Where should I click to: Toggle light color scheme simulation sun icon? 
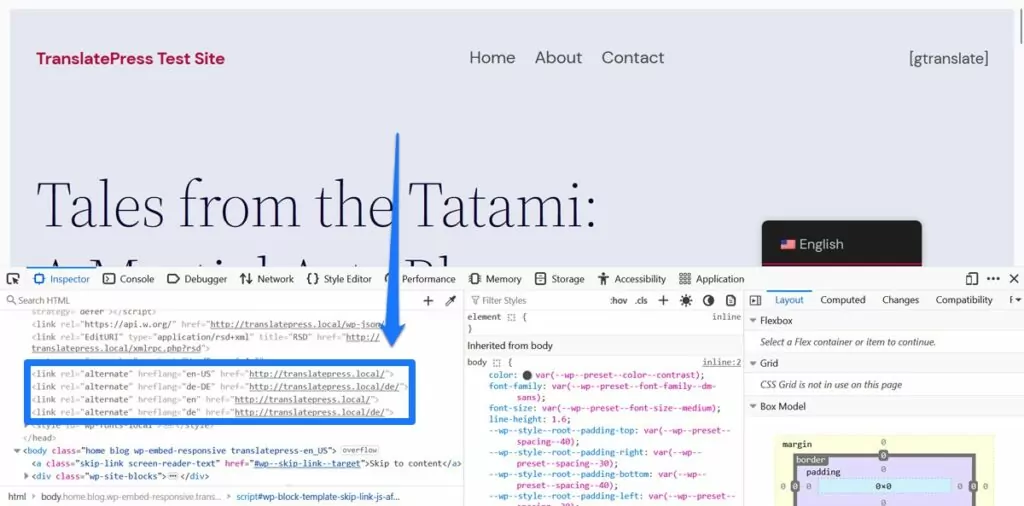(x=686, y=300)
